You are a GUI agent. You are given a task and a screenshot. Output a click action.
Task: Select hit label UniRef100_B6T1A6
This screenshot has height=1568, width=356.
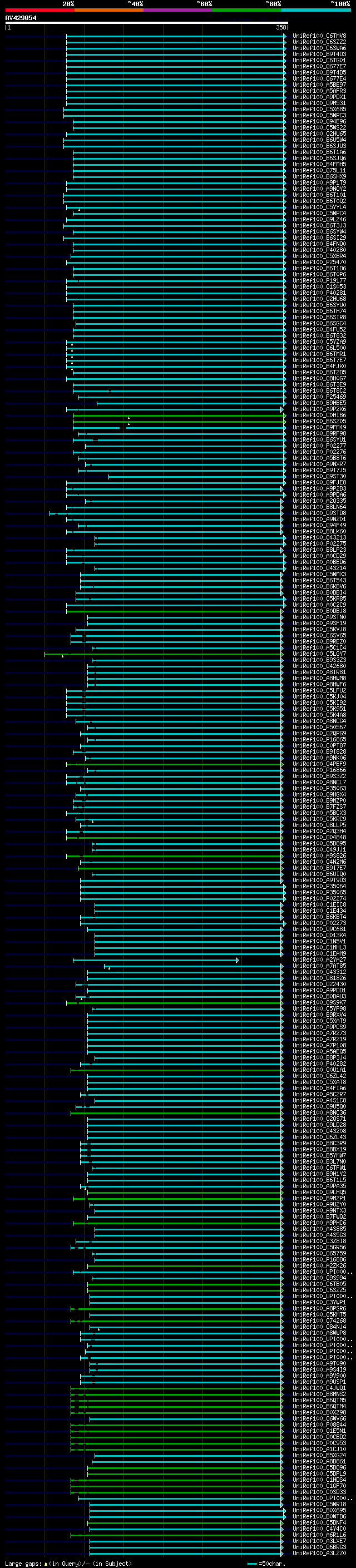(319, 152)
